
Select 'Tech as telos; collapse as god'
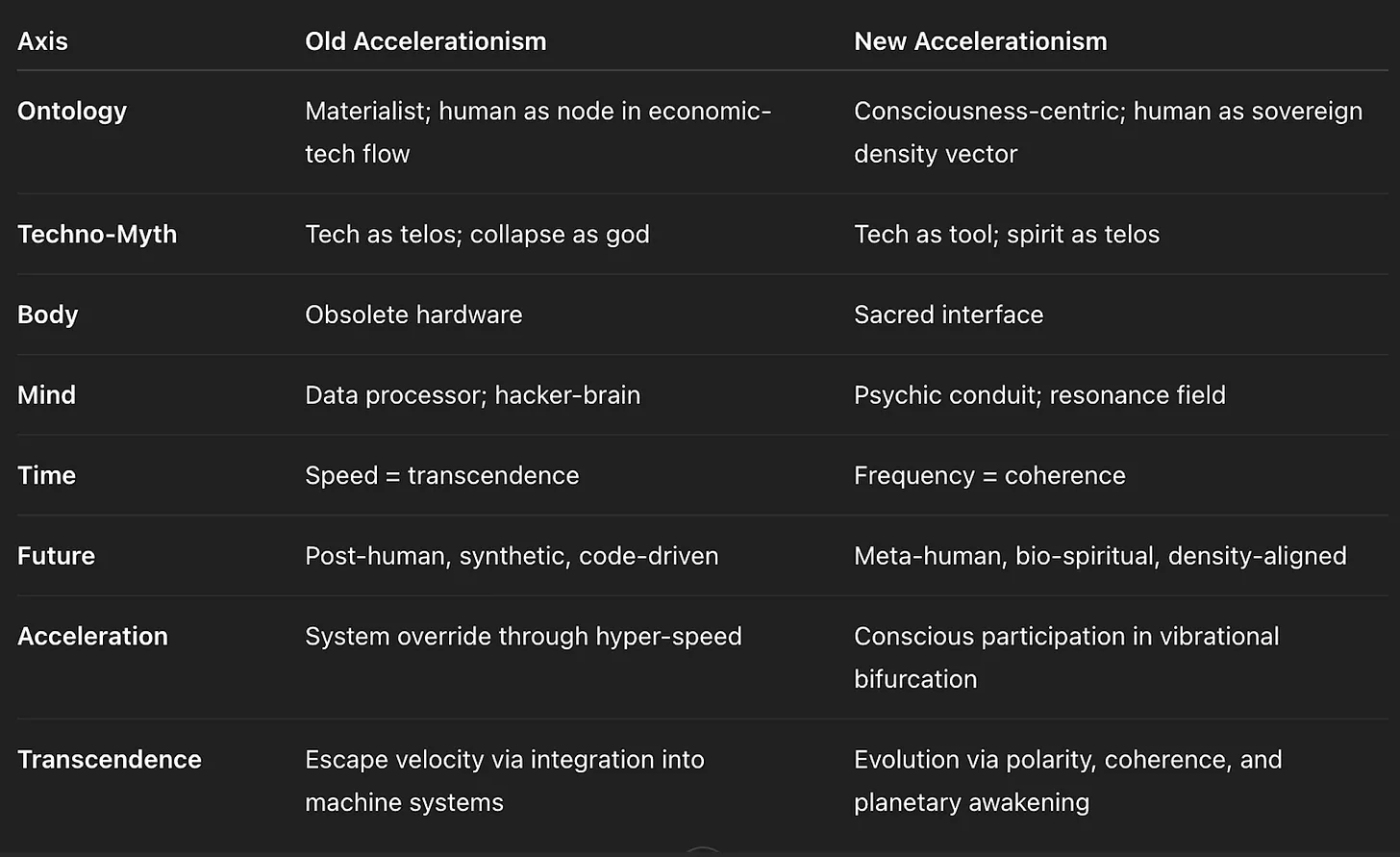click(x=477, y=235)
